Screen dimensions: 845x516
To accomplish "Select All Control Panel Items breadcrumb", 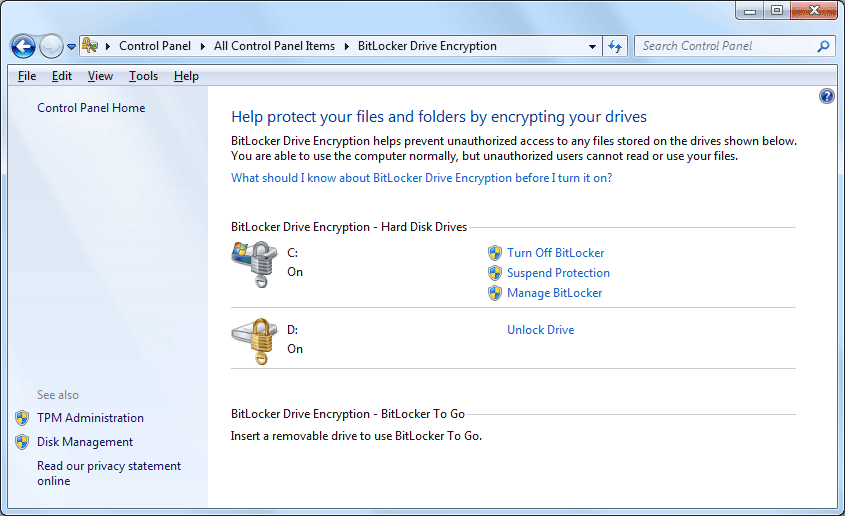I will click(274, 46).
